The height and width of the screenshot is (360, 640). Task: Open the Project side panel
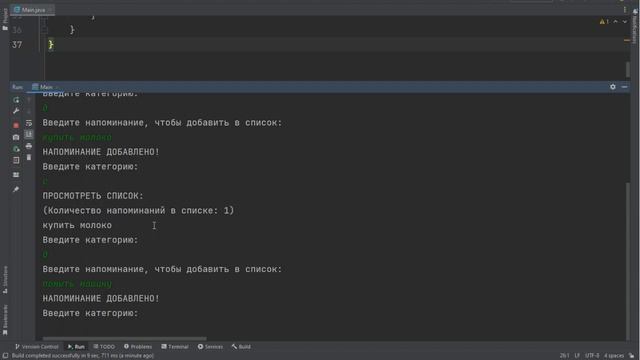pyautogui.click(x=5, y=20)
